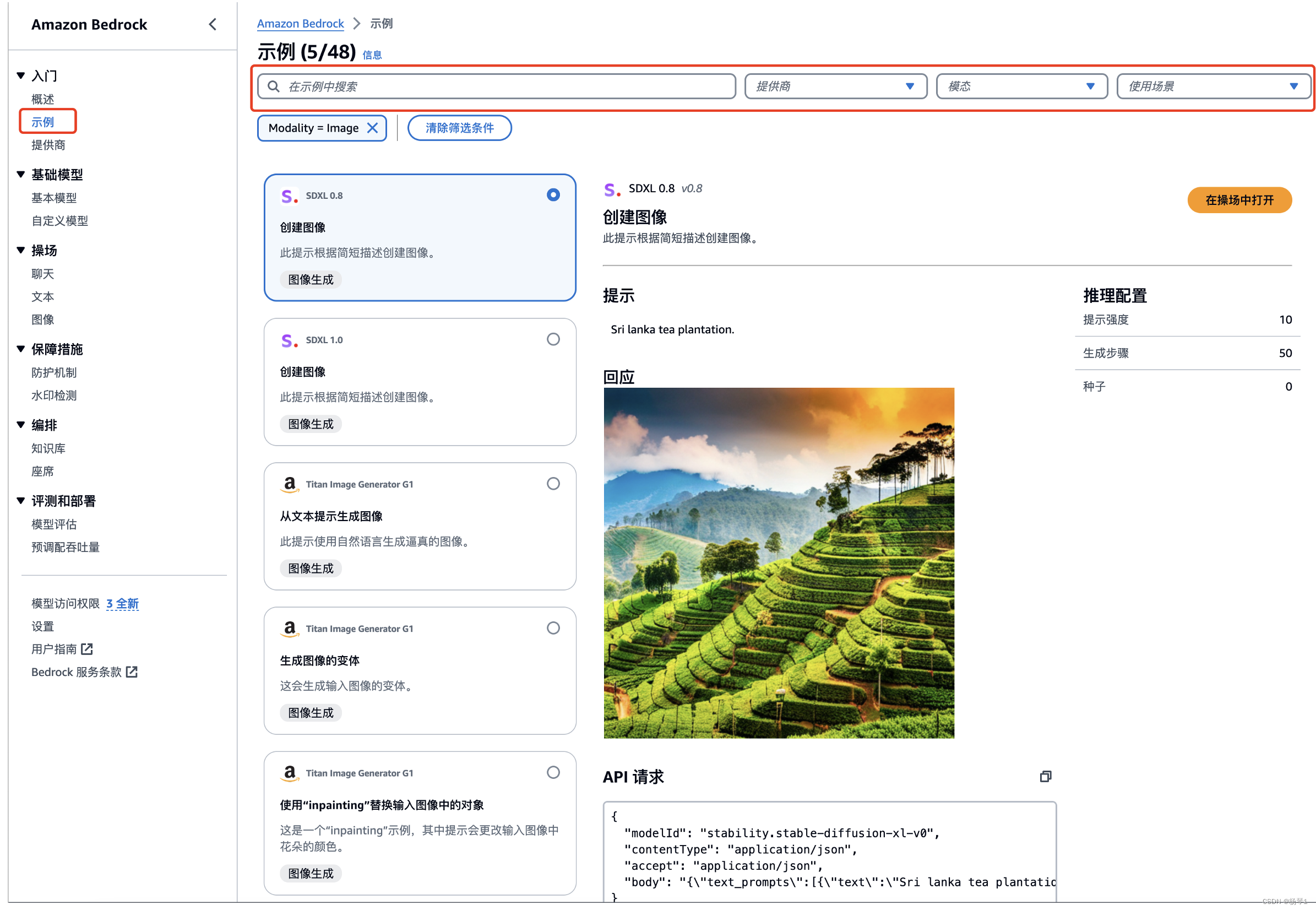Open the 模态 modality dropdown
This screenshot has height=910, width=1316.
(x=1021, y=86)
